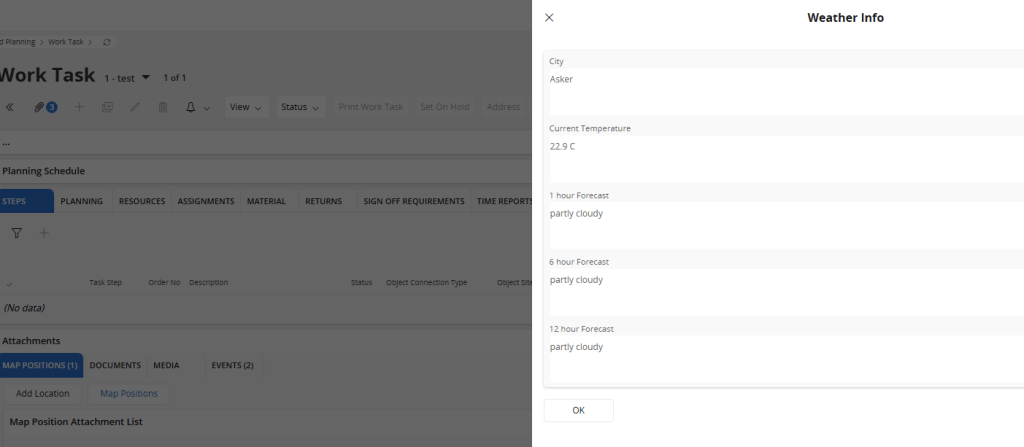Click the Map Positions button
The image size is (1024, 447).
(x=129, y=393)
